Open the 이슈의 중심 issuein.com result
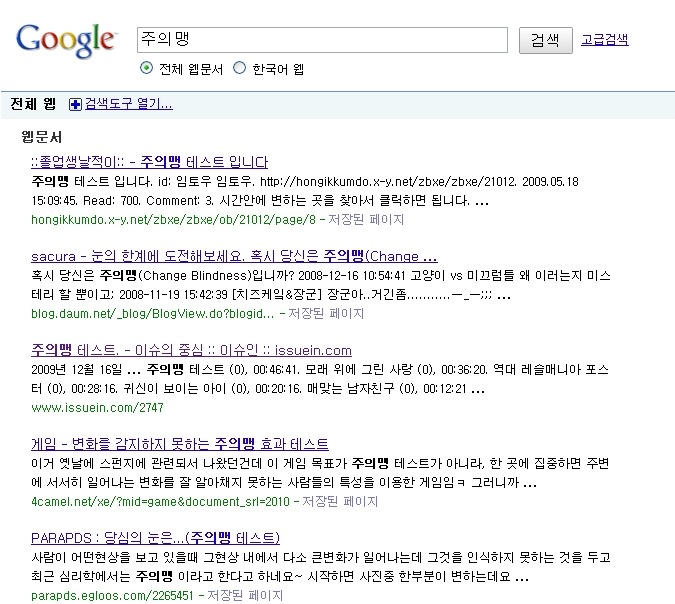 tap(191, 350)
